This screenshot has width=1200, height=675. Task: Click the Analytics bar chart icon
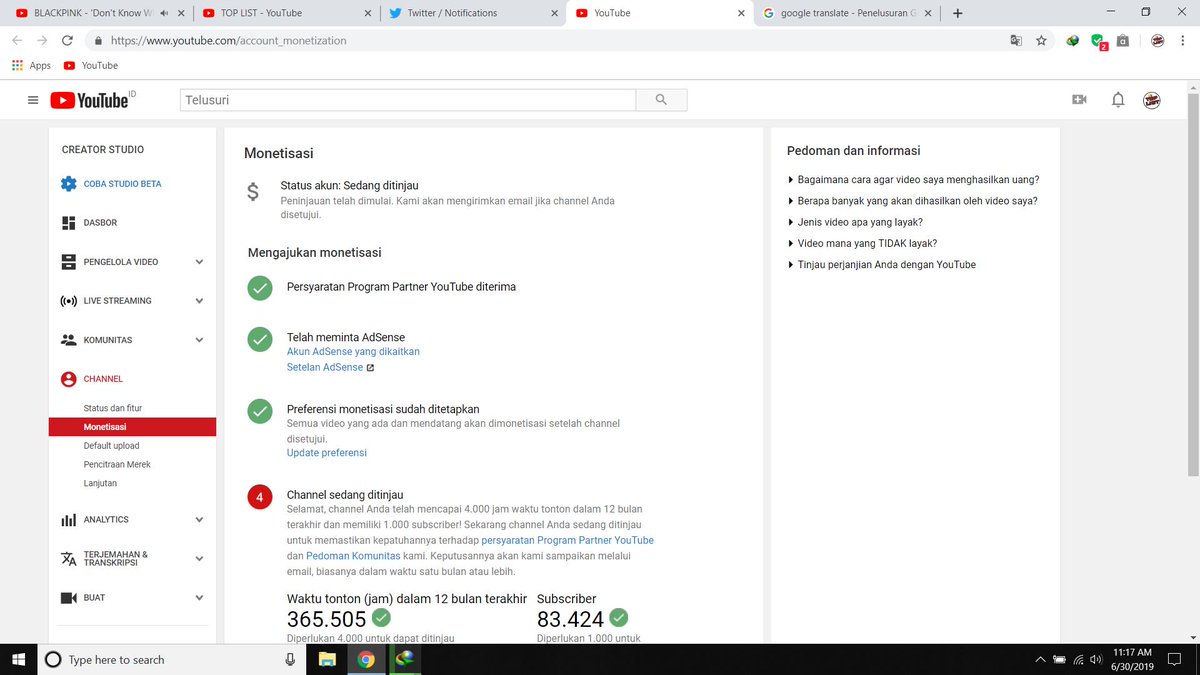click(68, 520)
